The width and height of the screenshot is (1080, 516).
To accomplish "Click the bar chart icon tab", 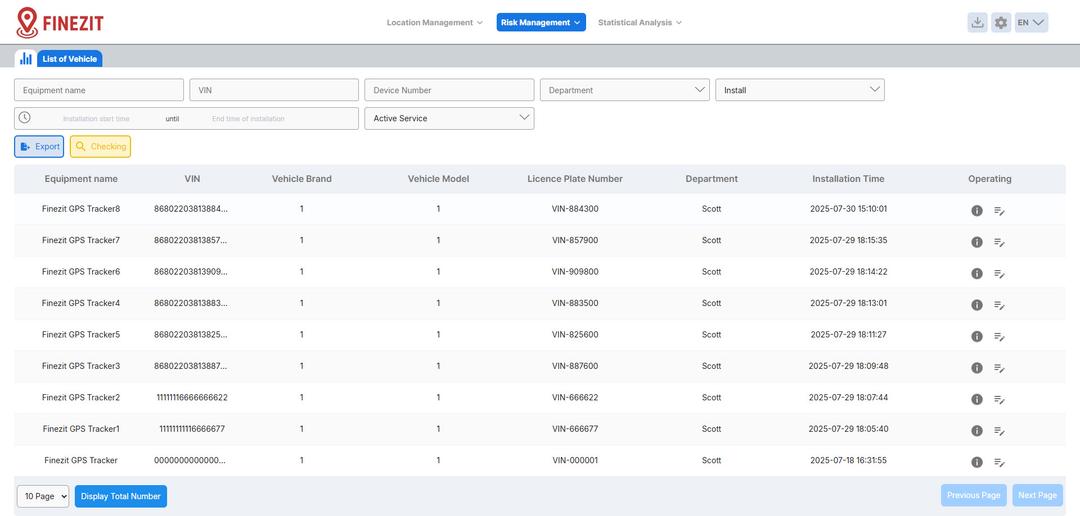I will pos(26,59).
